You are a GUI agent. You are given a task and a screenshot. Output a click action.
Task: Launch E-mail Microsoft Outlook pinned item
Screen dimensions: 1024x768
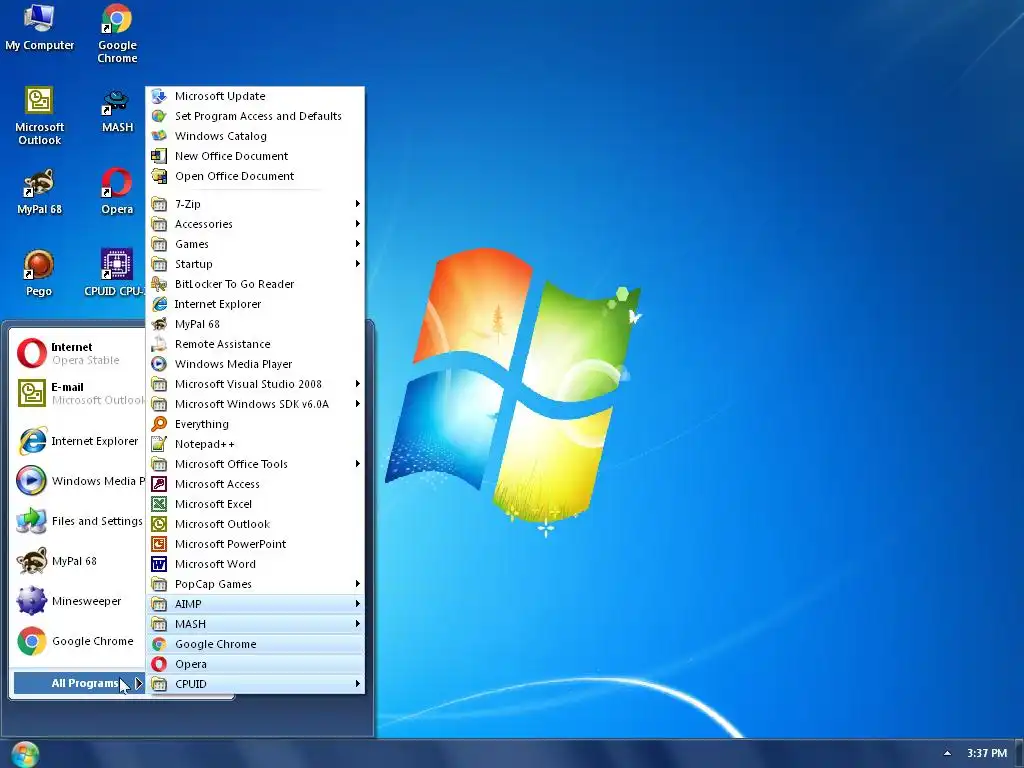(x=79, y=393)
